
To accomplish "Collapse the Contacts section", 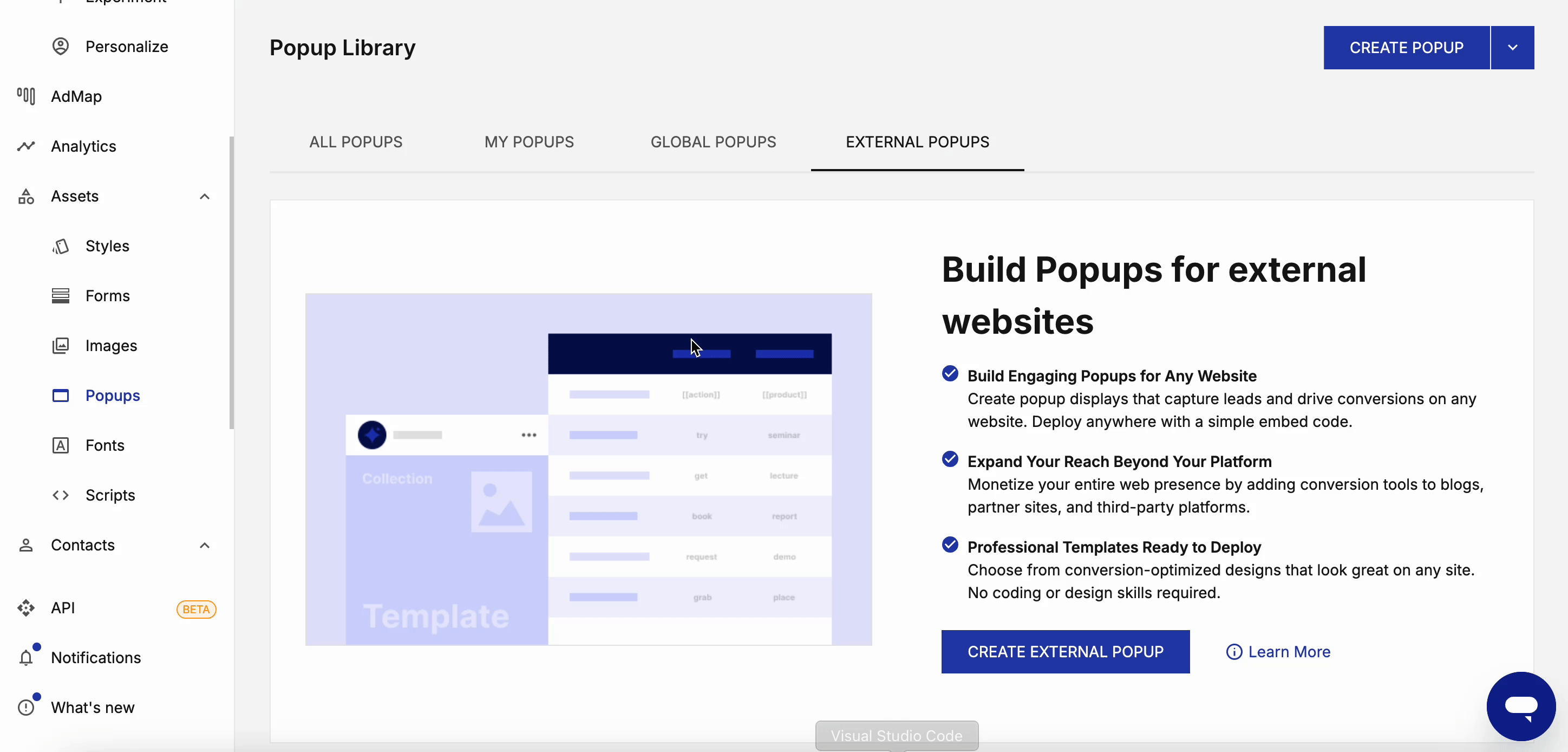I will (x=205, y=546).
